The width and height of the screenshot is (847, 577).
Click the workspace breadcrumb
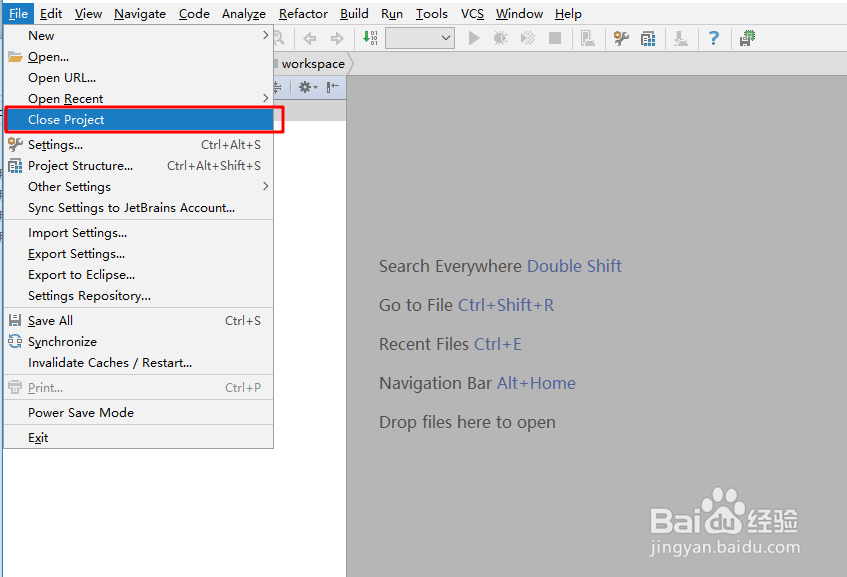click(x=313, y=64)
